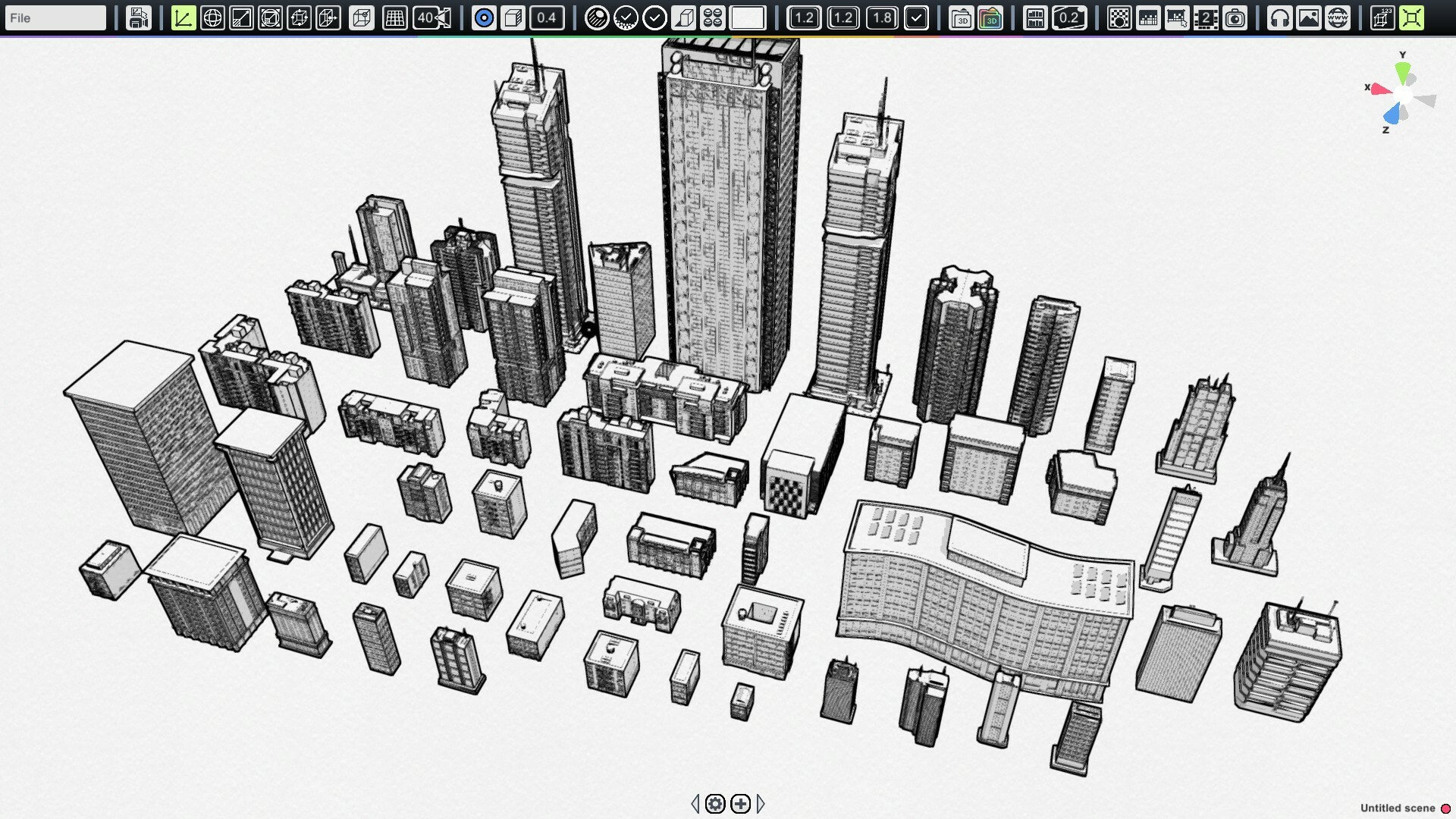The height and width of the screenshot is (819, 1456).
Task: Open the www globe web icon
Action: point(1338,17)
